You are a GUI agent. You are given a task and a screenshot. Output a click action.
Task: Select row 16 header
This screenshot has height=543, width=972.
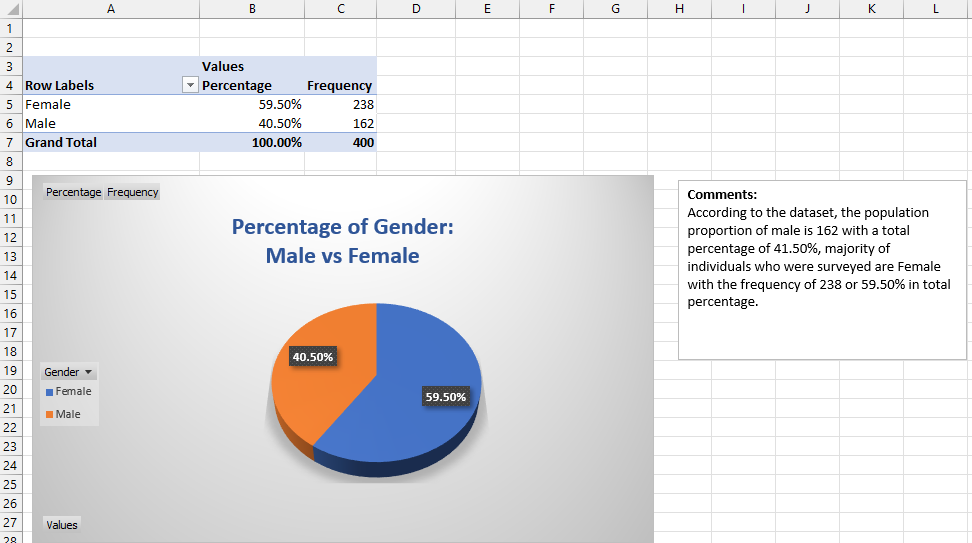[11, 314]
